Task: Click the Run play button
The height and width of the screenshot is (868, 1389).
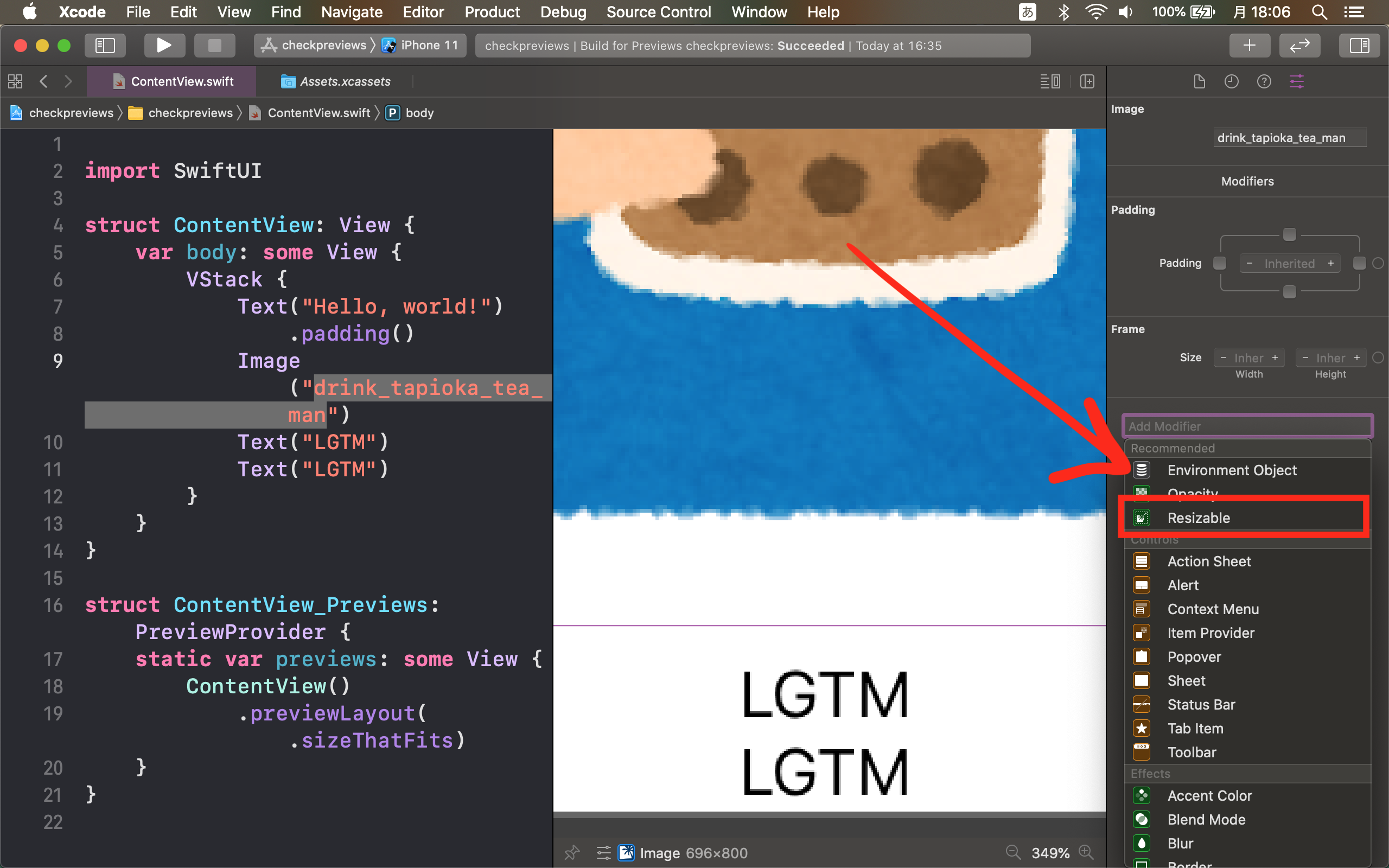Action: [163, 46]
